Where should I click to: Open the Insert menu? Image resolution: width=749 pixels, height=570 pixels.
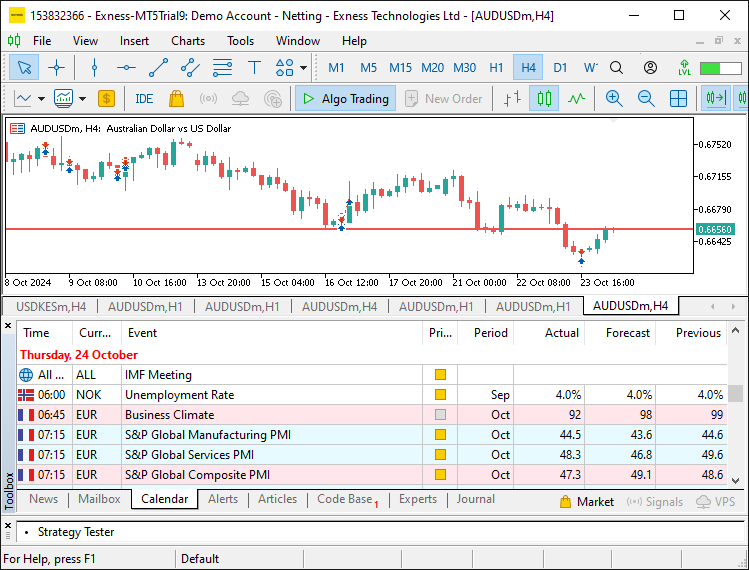coord(134,41)
